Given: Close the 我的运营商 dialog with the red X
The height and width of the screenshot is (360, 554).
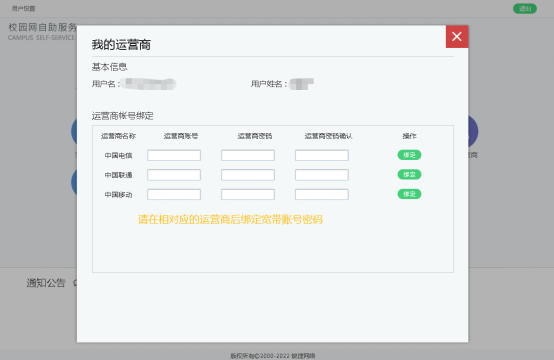Looking at the screenshot, I should 457,36.
